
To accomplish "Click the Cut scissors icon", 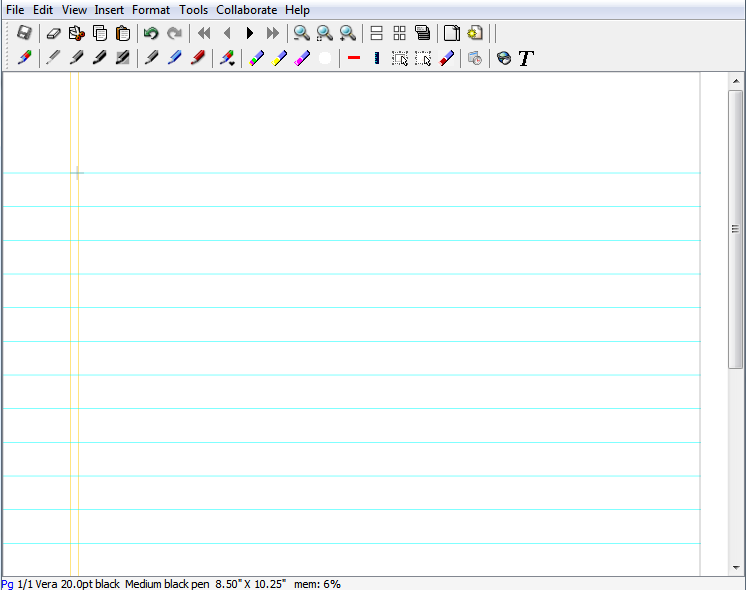I will tap(77, 33).
